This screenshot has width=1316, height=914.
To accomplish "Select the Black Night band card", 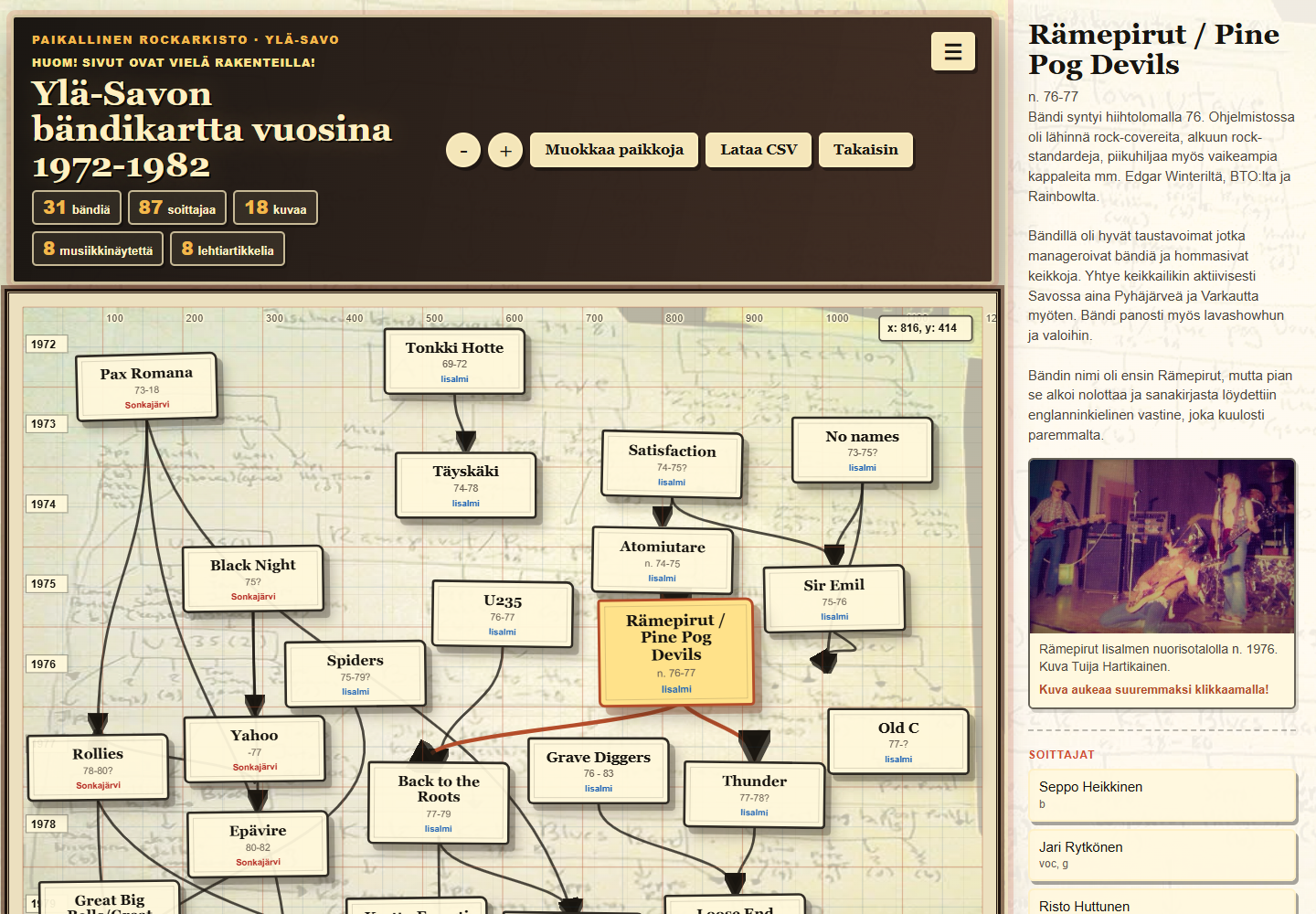I will pos(253,579).
